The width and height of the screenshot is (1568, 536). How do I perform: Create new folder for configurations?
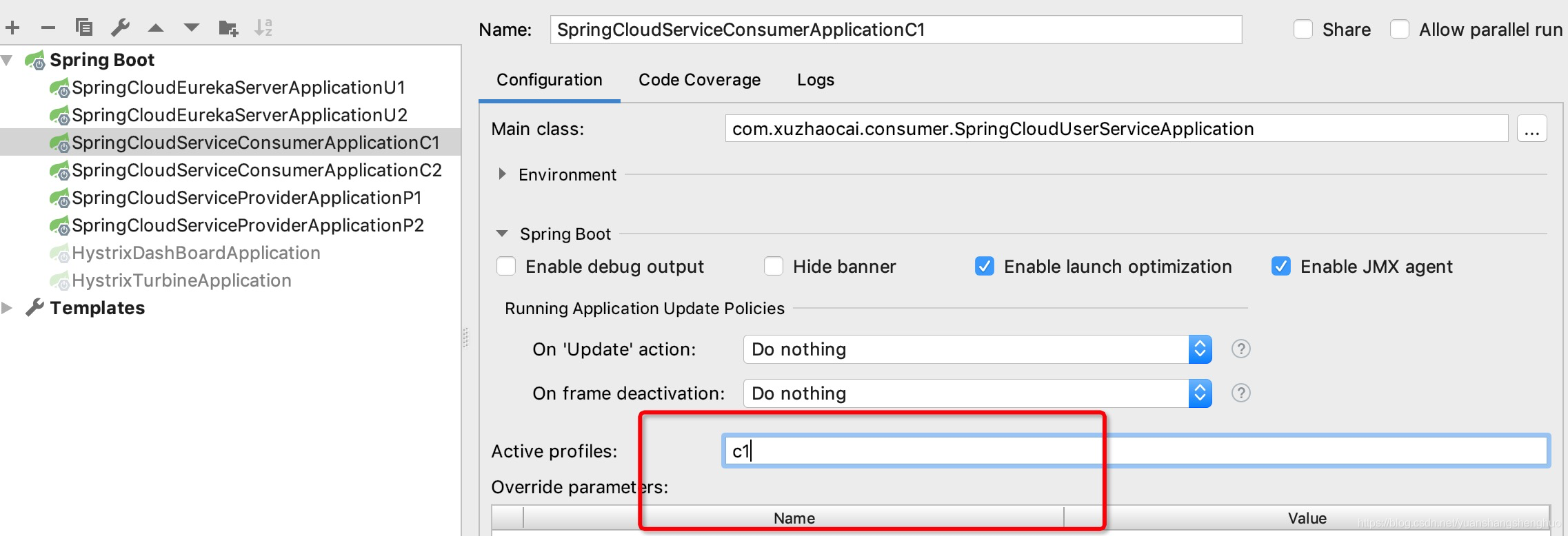click(228, 28)
